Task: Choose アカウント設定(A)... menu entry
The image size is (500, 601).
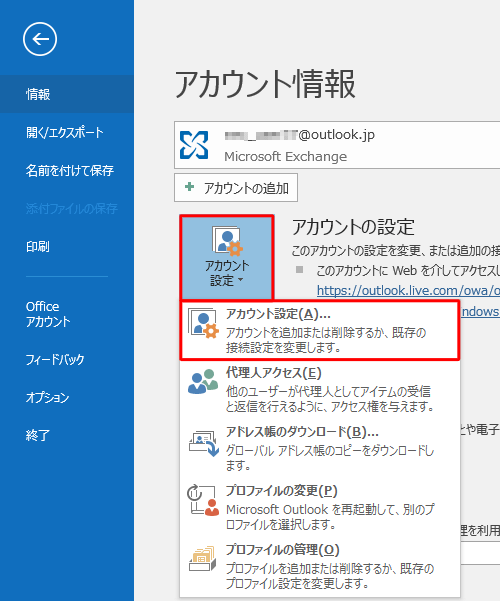Action: pos(320,330)
